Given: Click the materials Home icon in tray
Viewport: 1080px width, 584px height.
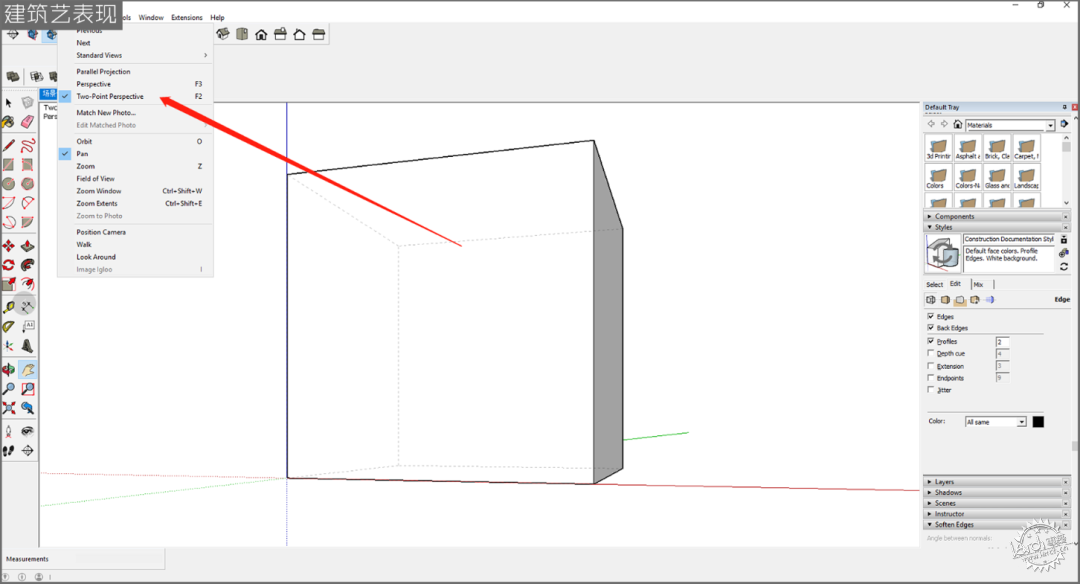Looking at the screenshot, I should click(957, 125).
